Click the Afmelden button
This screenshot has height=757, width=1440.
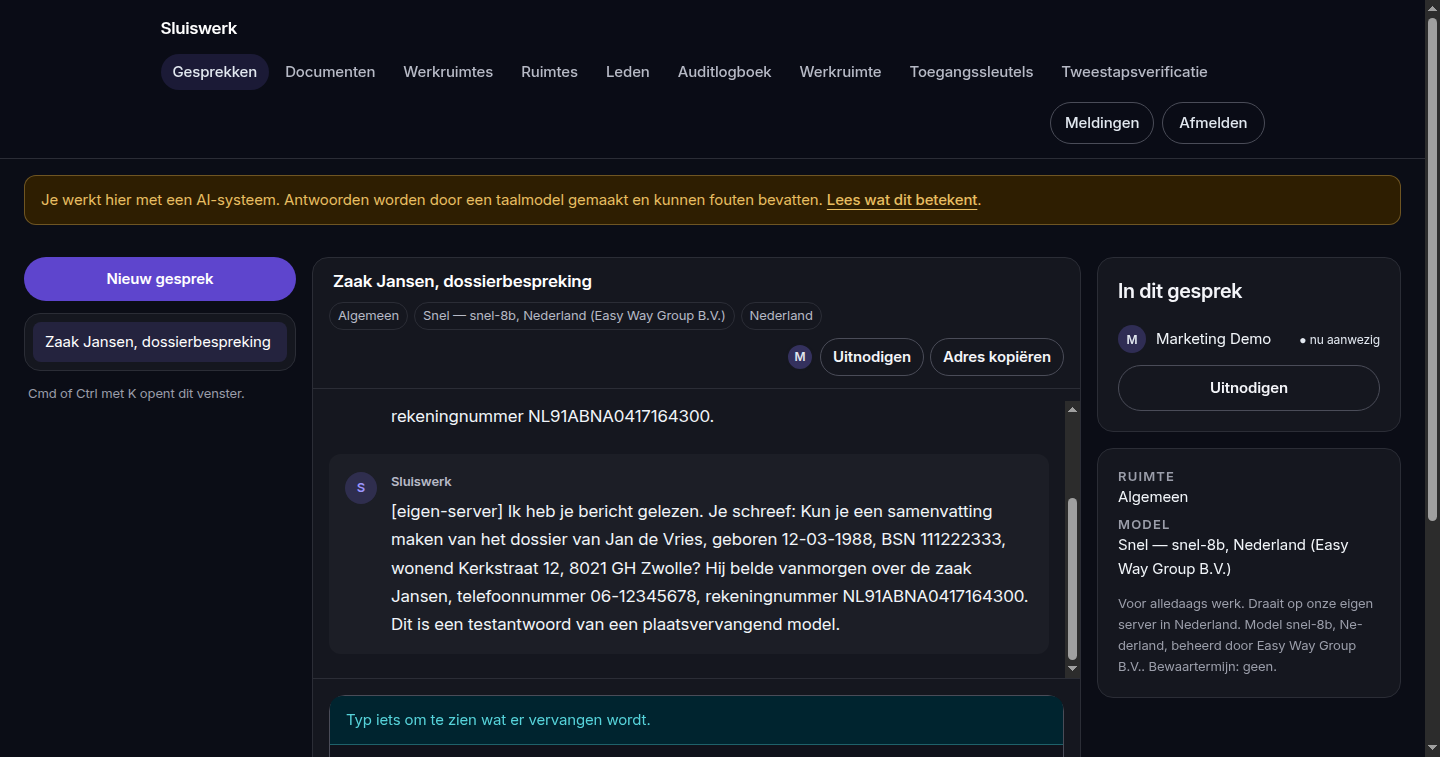(1213, 123)
